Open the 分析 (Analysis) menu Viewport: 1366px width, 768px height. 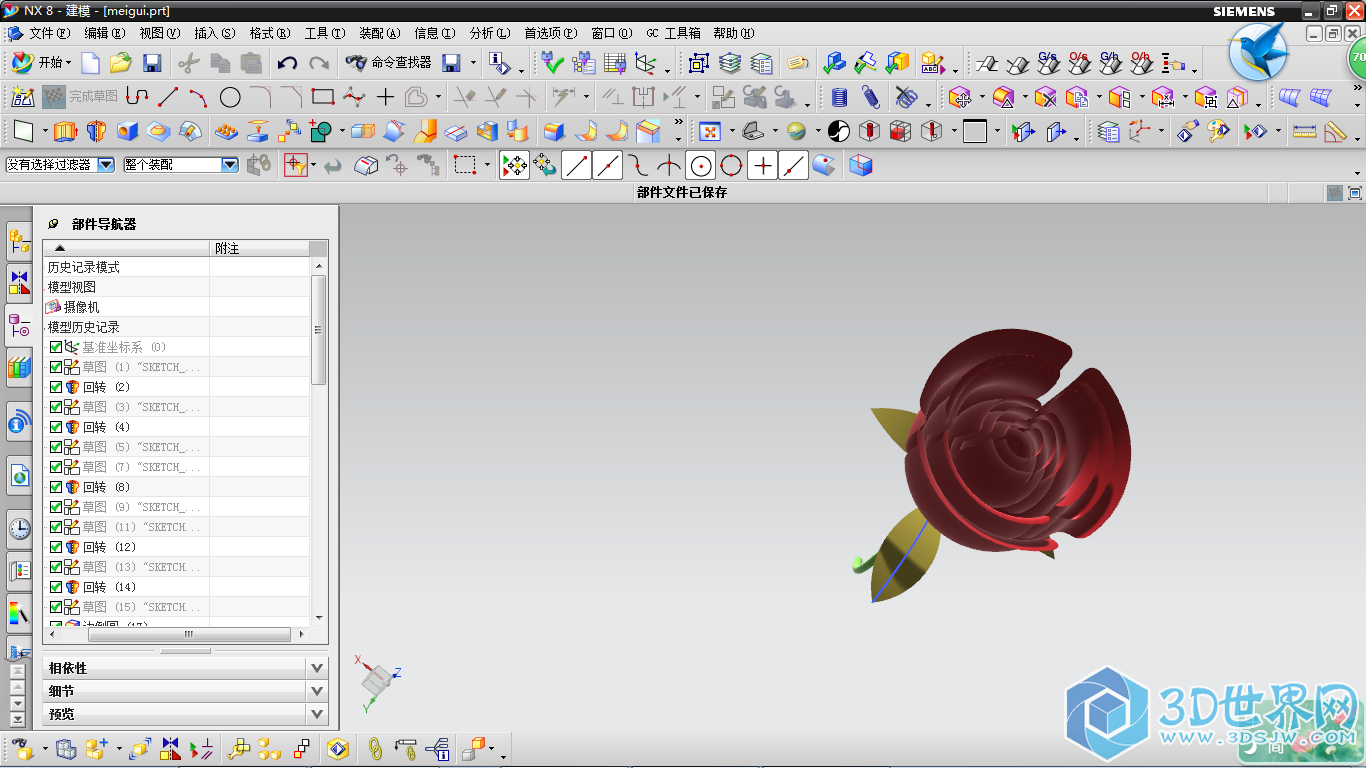tap(490, 33)
